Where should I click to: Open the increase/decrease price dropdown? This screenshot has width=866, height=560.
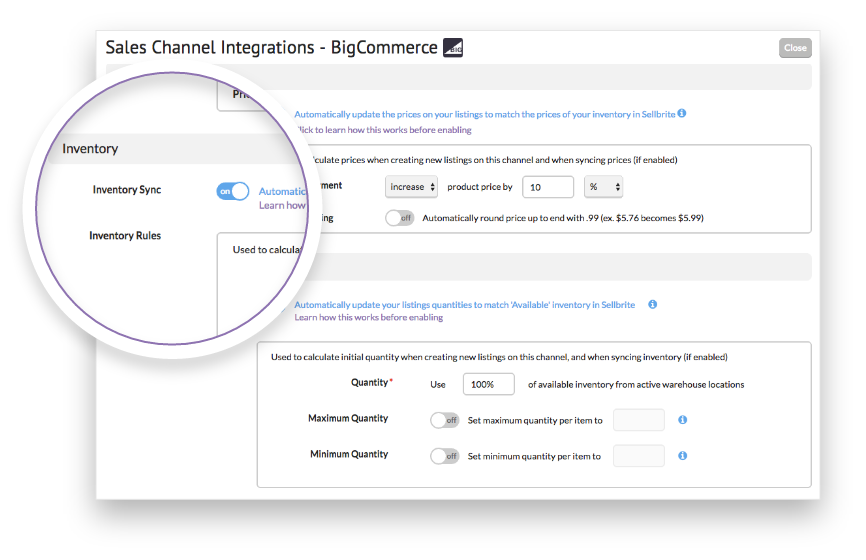tap(411, 187)
